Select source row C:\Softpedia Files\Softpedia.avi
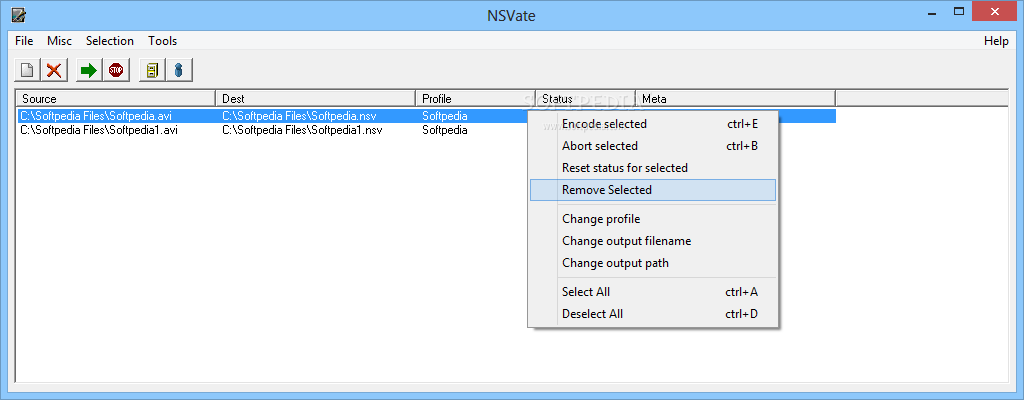The height and width of the screenshot is (400, 1024). pyautogui.click(x=96, y=116)
